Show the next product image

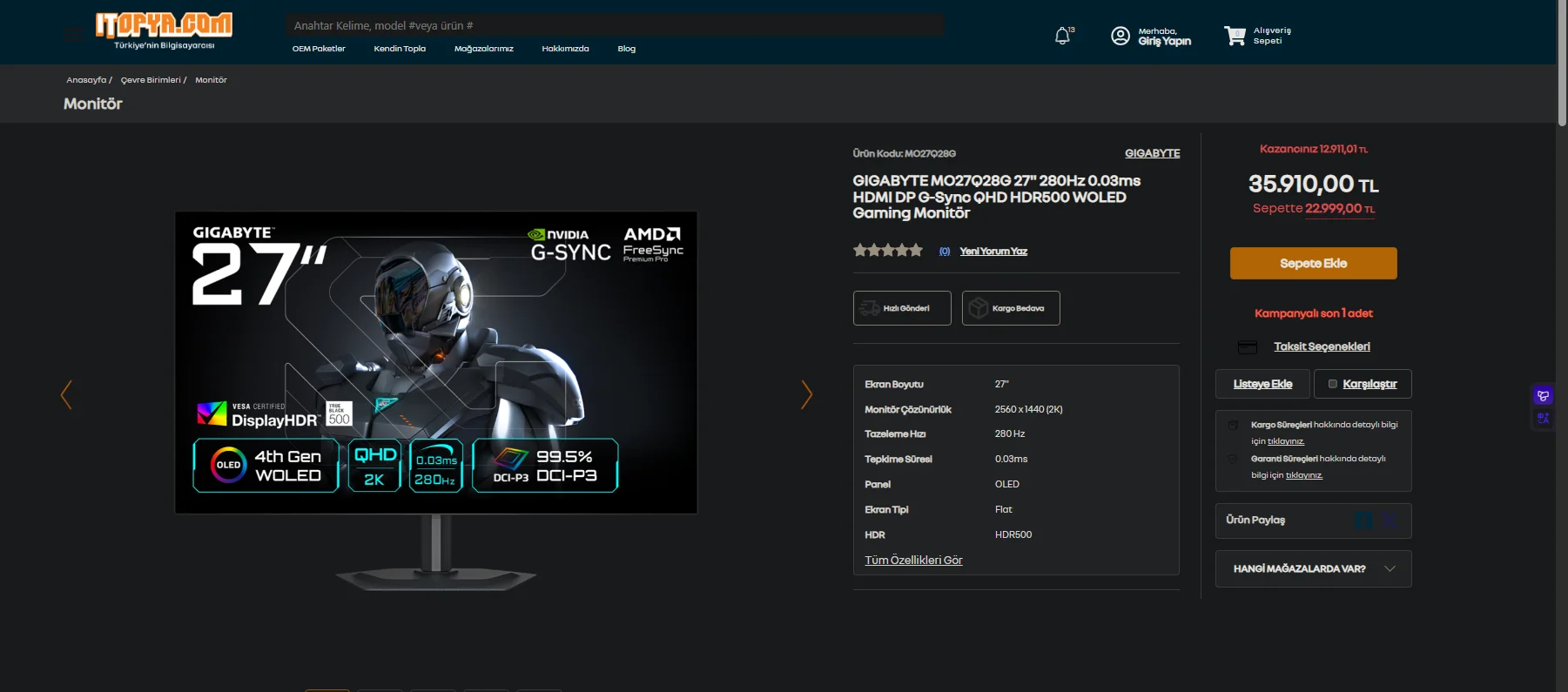806,394
